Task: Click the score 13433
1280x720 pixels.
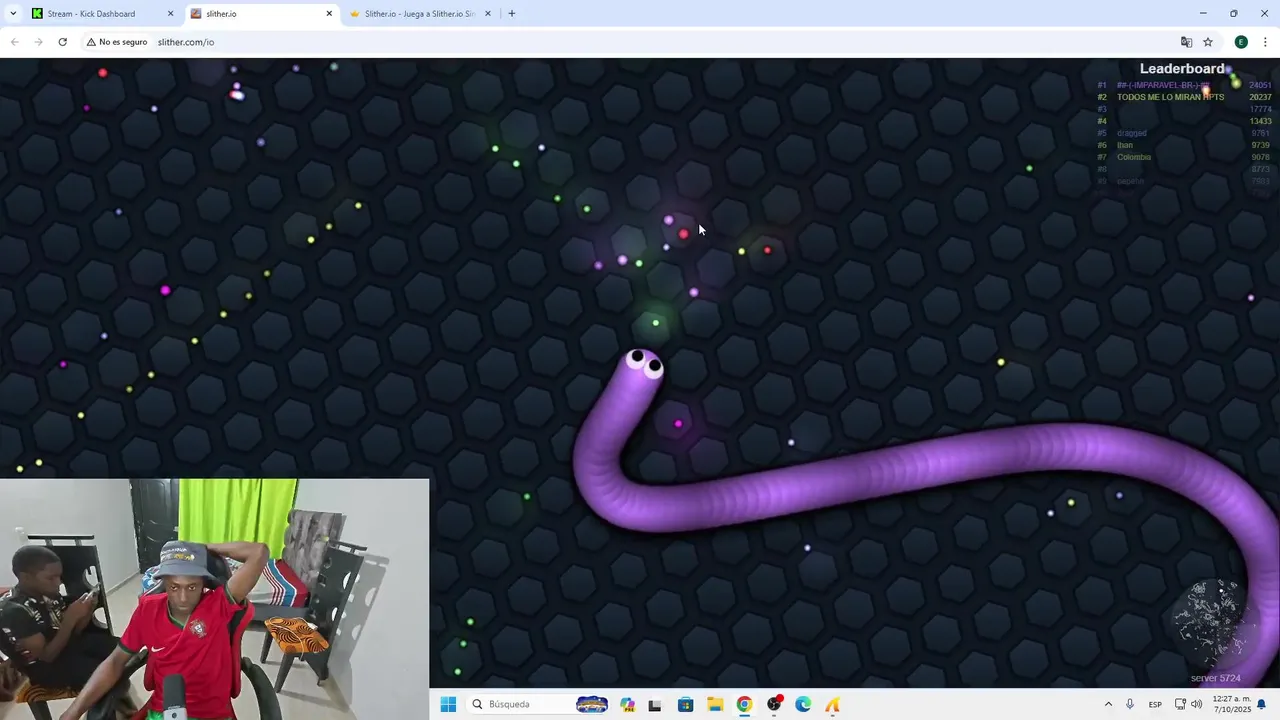Action: coord(1260,121)
